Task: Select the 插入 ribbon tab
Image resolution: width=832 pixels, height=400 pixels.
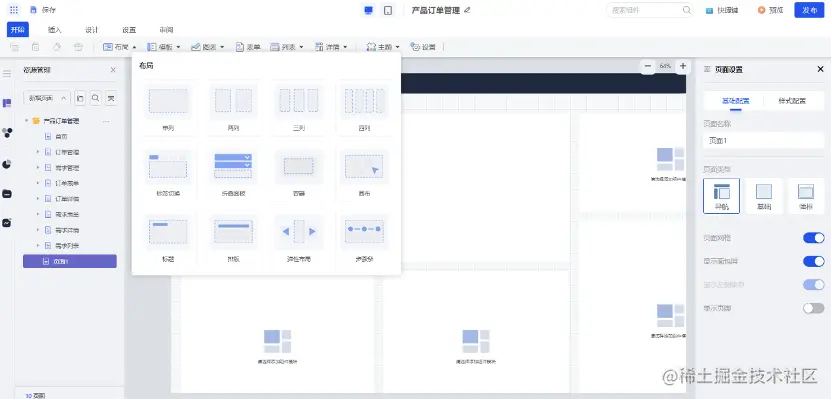Action: (x=55, y=30)
